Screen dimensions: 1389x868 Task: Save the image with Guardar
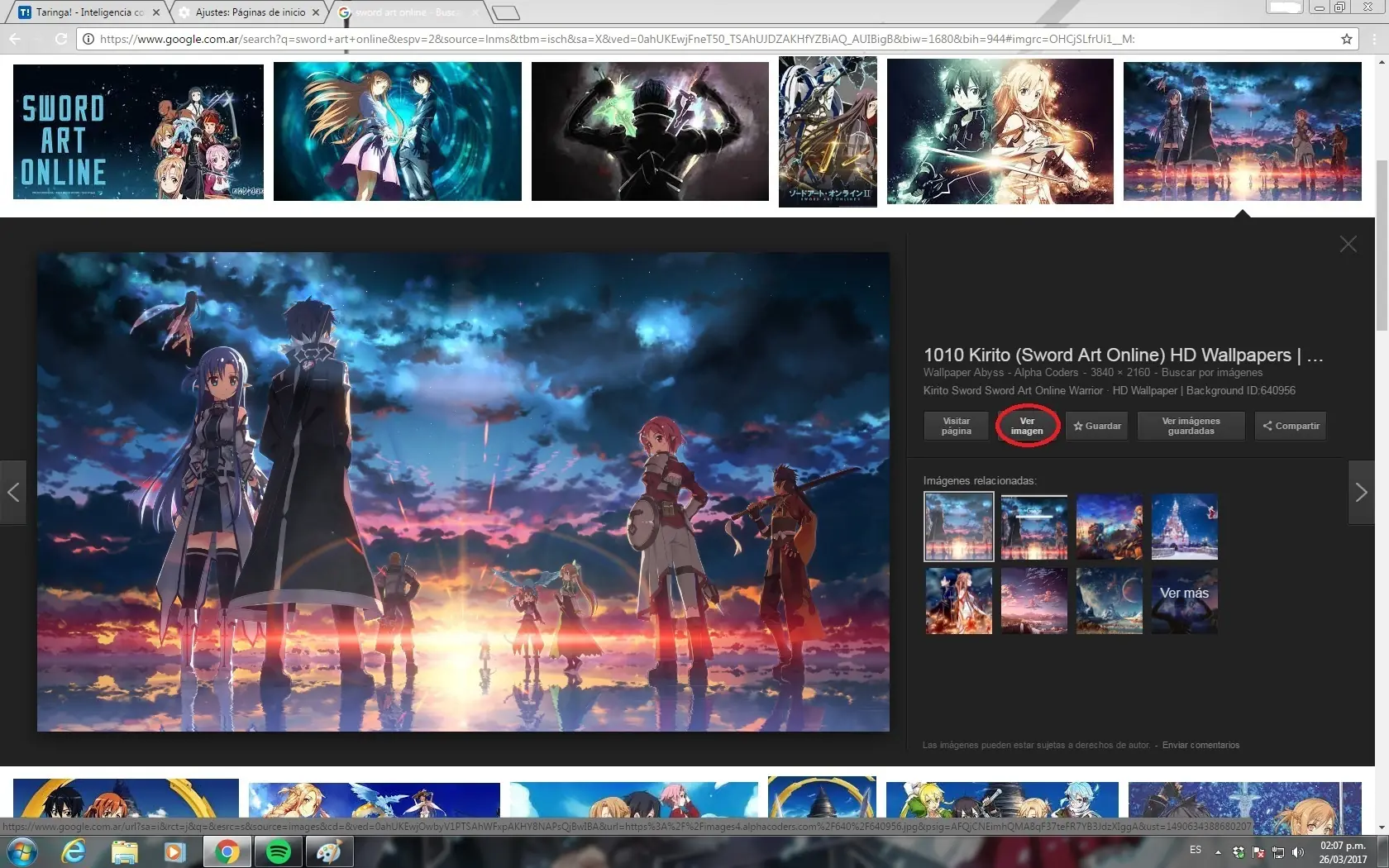tap(1097, 426)
